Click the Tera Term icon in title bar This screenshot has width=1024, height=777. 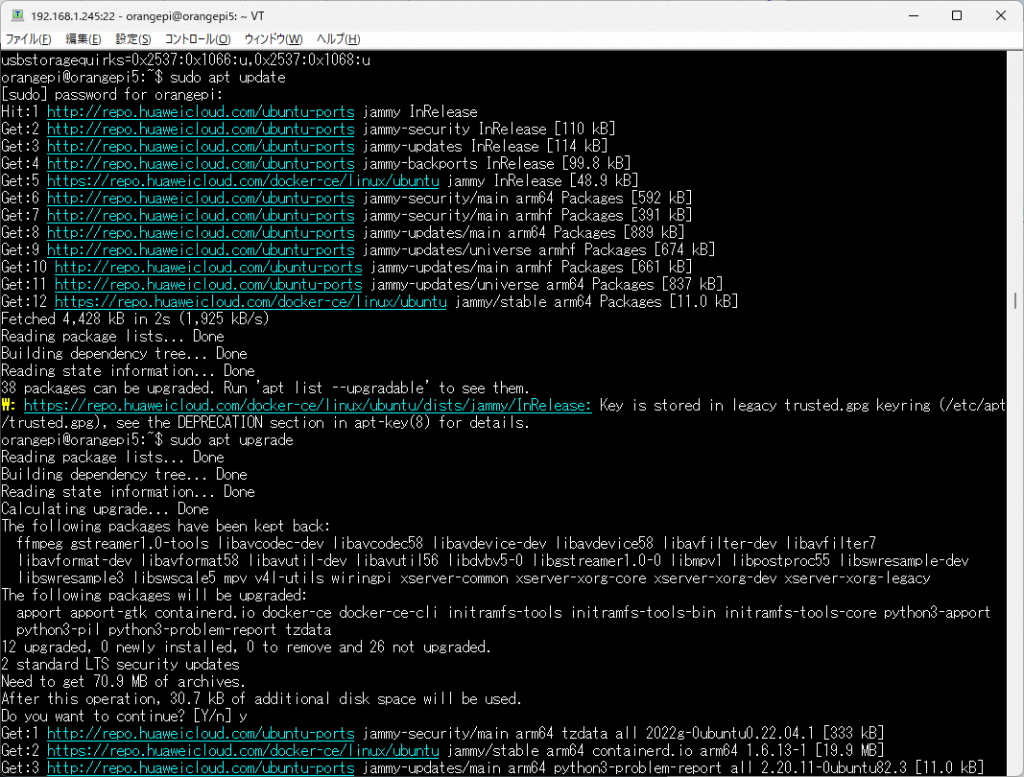pos(18,15)
